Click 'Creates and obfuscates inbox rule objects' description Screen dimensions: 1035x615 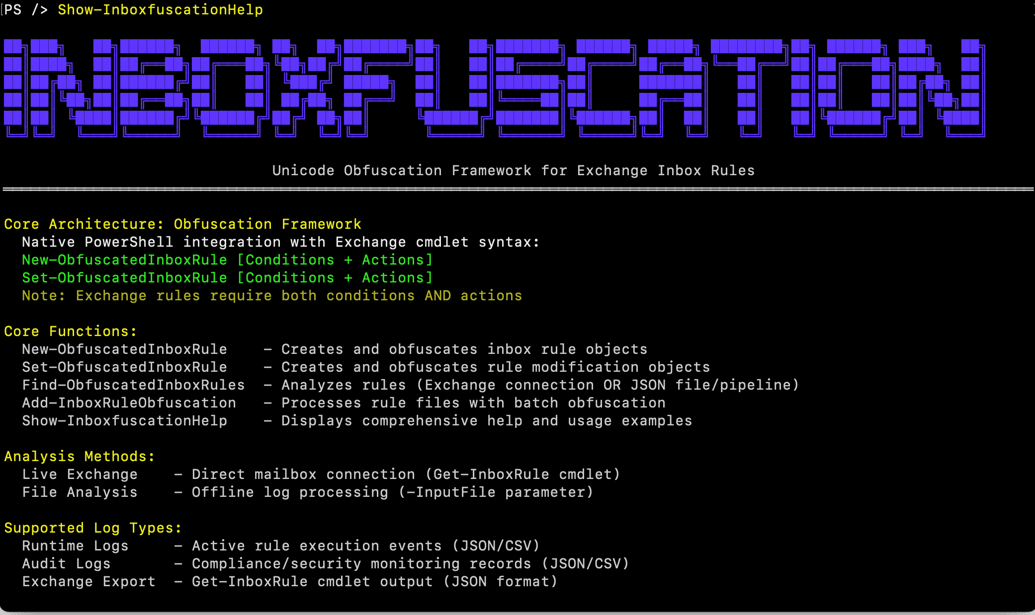point(464,349)
